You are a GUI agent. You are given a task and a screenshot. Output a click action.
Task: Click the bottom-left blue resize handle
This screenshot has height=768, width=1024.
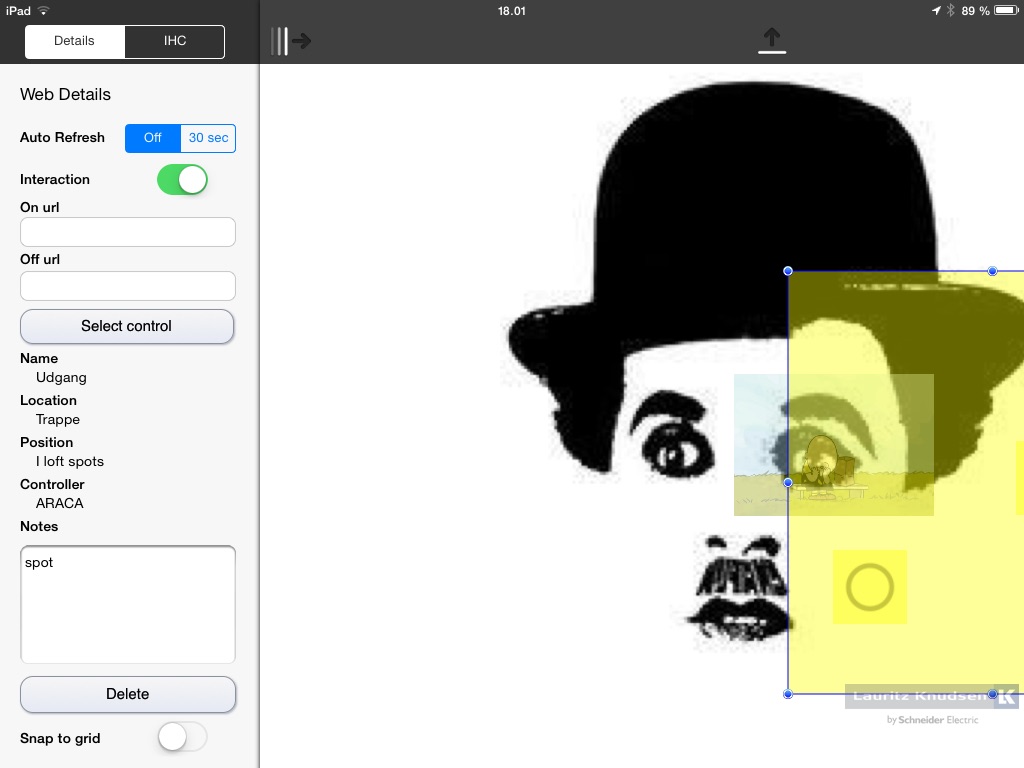pos(788,694)
